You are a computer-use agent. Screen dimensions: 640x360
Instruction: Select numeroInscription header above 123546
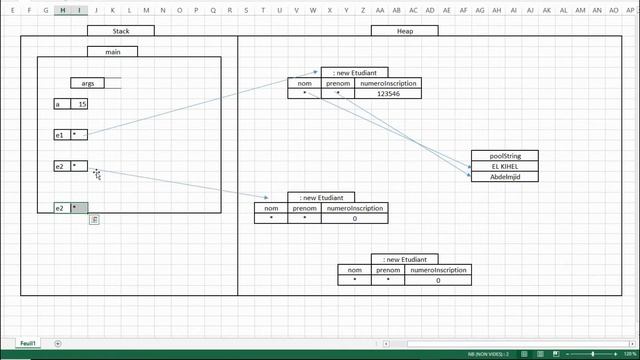click(x=388, y=83)
